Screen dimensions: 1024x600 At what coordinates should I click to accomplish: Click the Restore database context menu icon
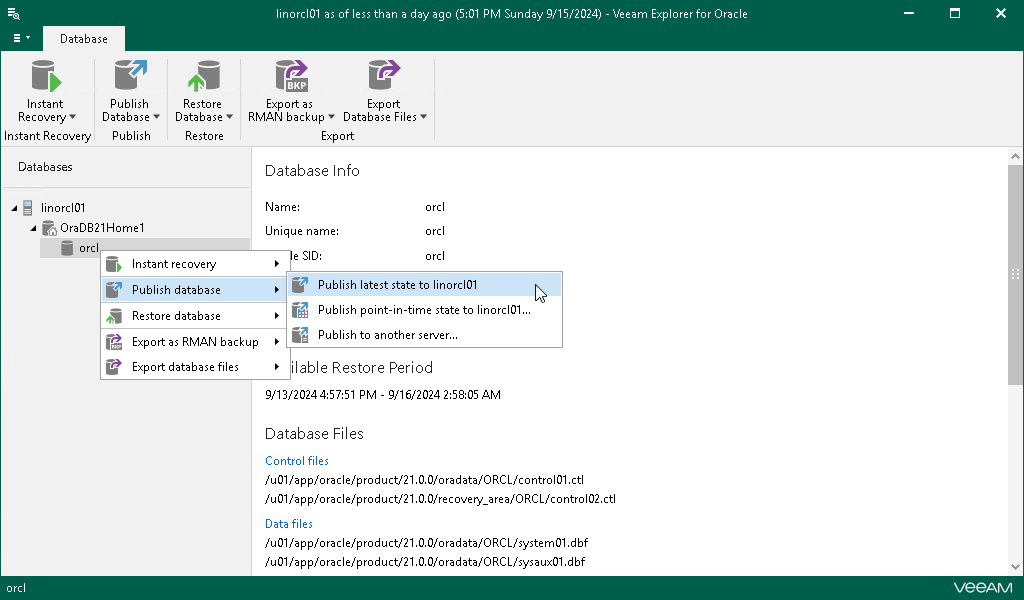(114, 316)
